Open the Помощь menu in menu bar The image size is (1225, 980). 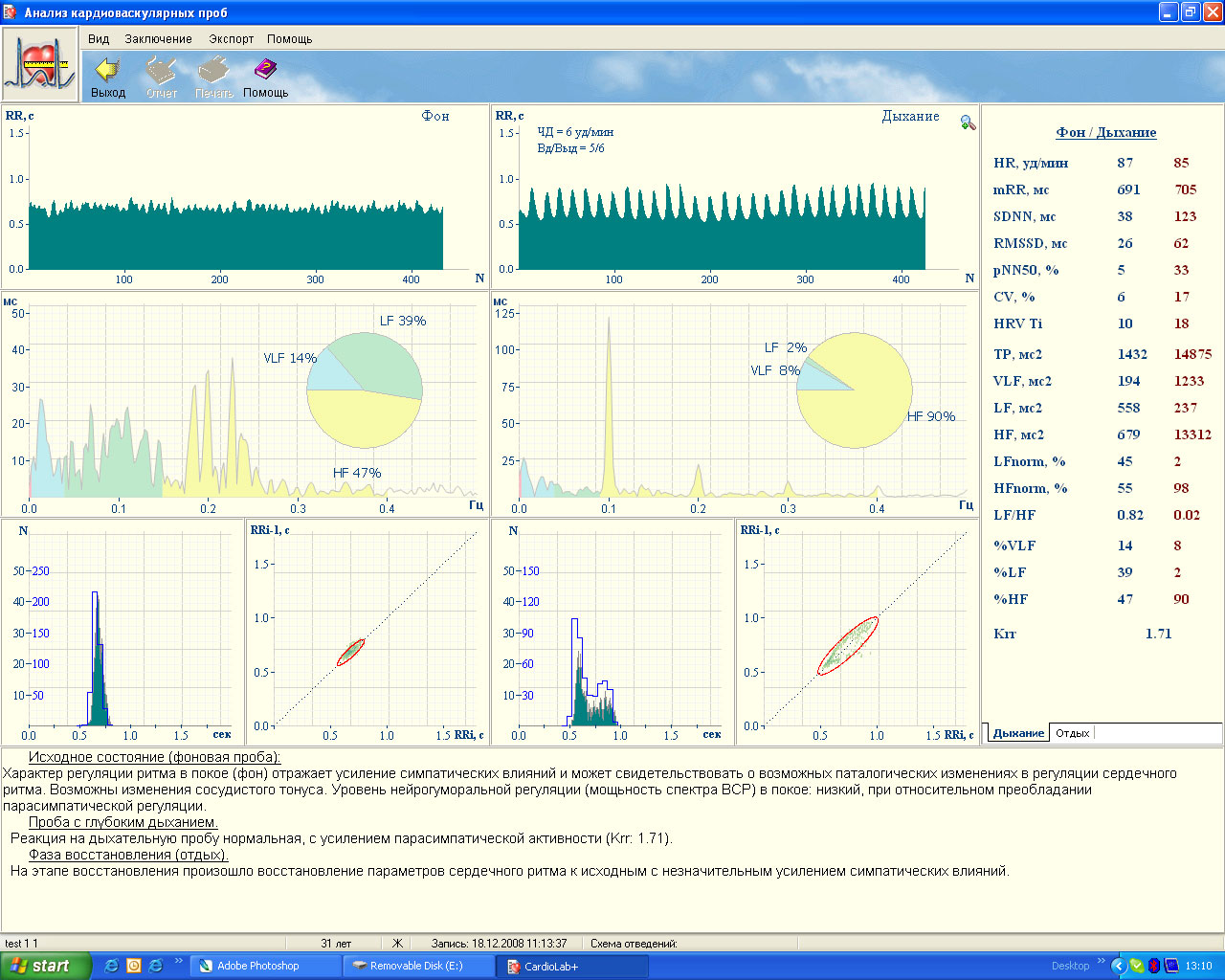(289, 39)
